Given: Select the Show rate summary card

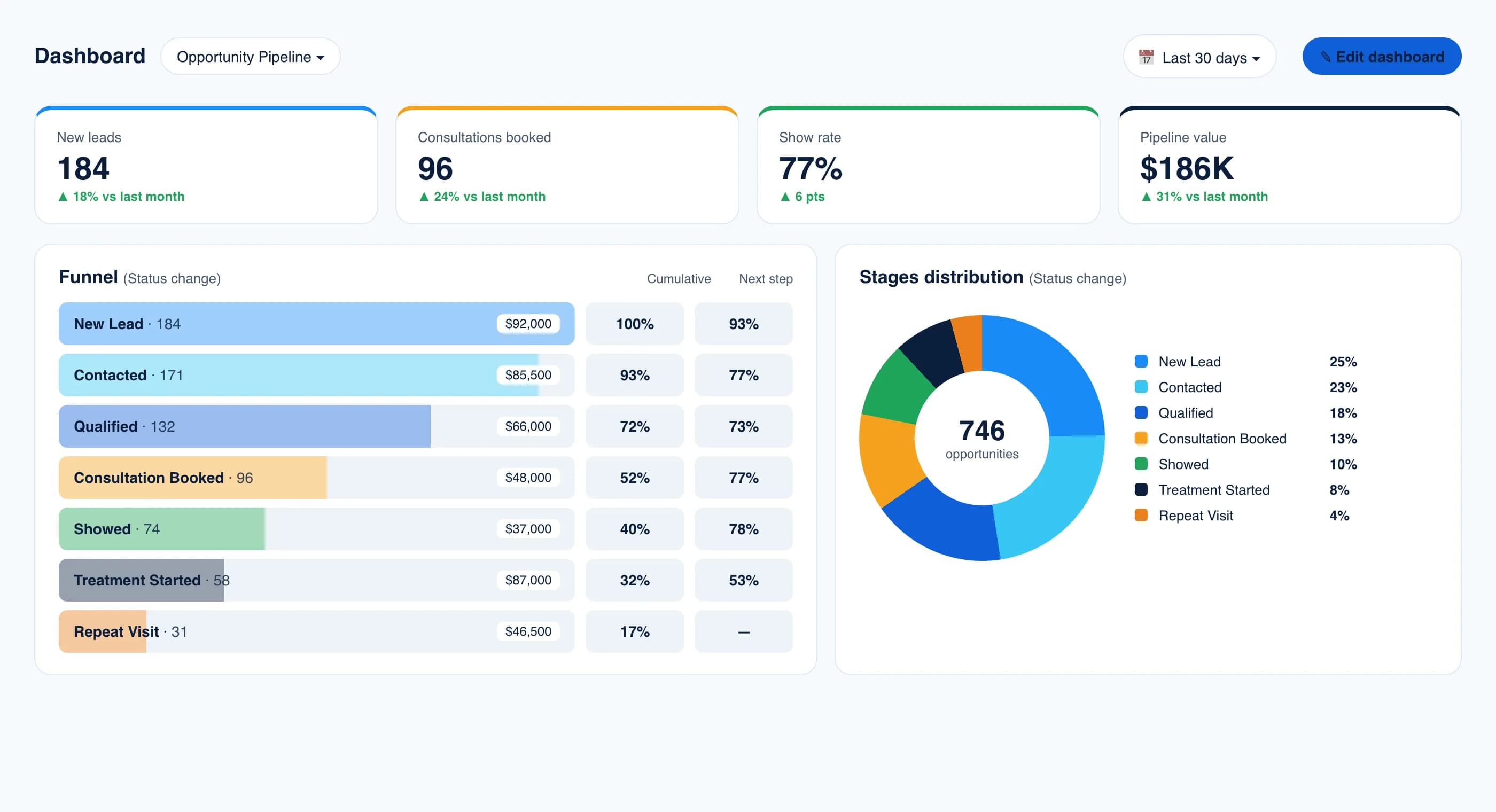Looking at the screenshot, I should (929, 165).
